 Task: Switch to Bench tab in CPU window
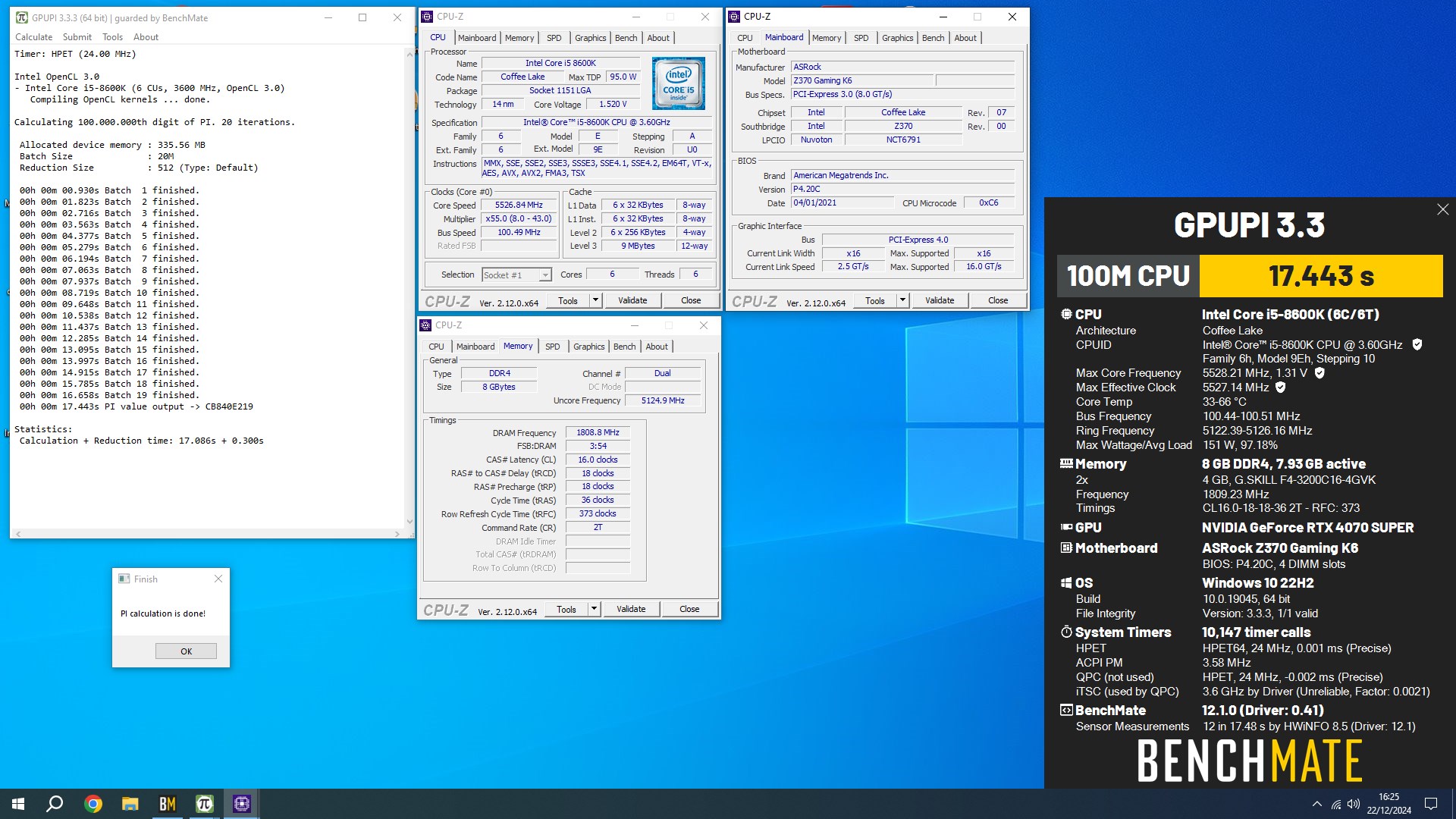pyautogui.click(x=626, y=38)
